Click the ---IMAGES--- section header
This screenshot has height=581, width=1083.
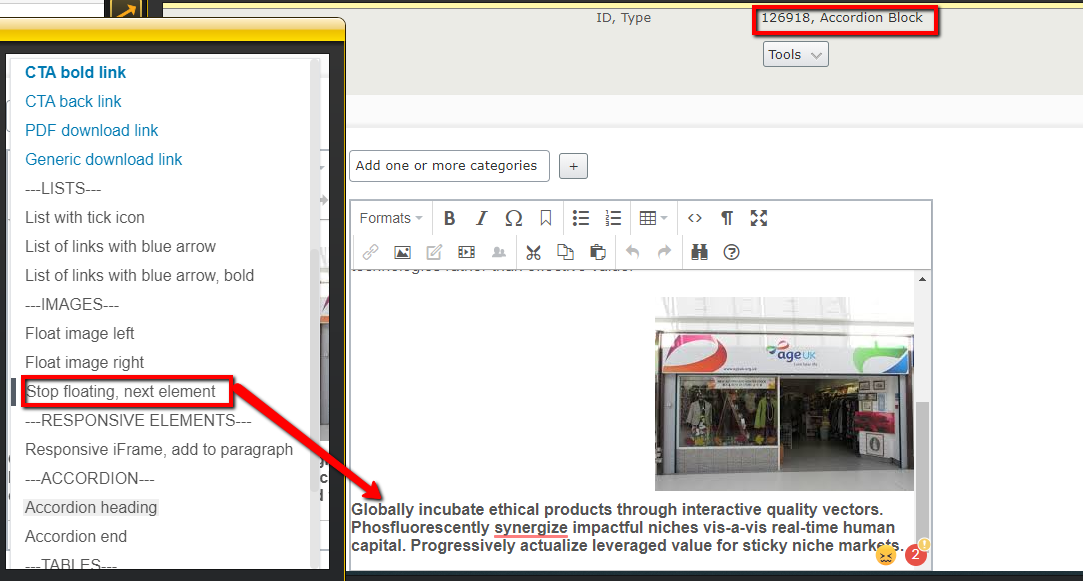[x=72, y=305]
